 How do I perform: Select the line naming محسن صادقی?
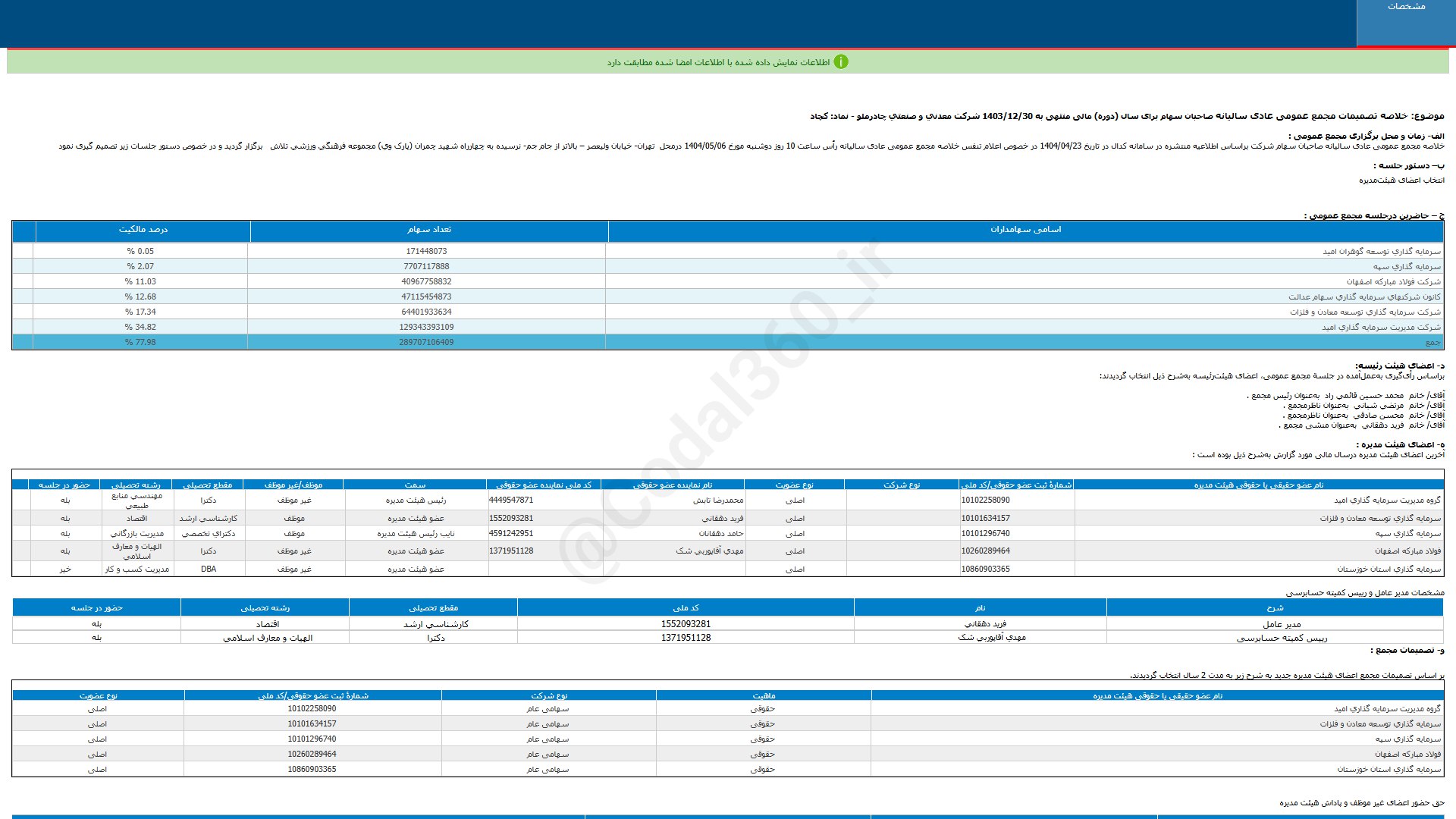1363,416
